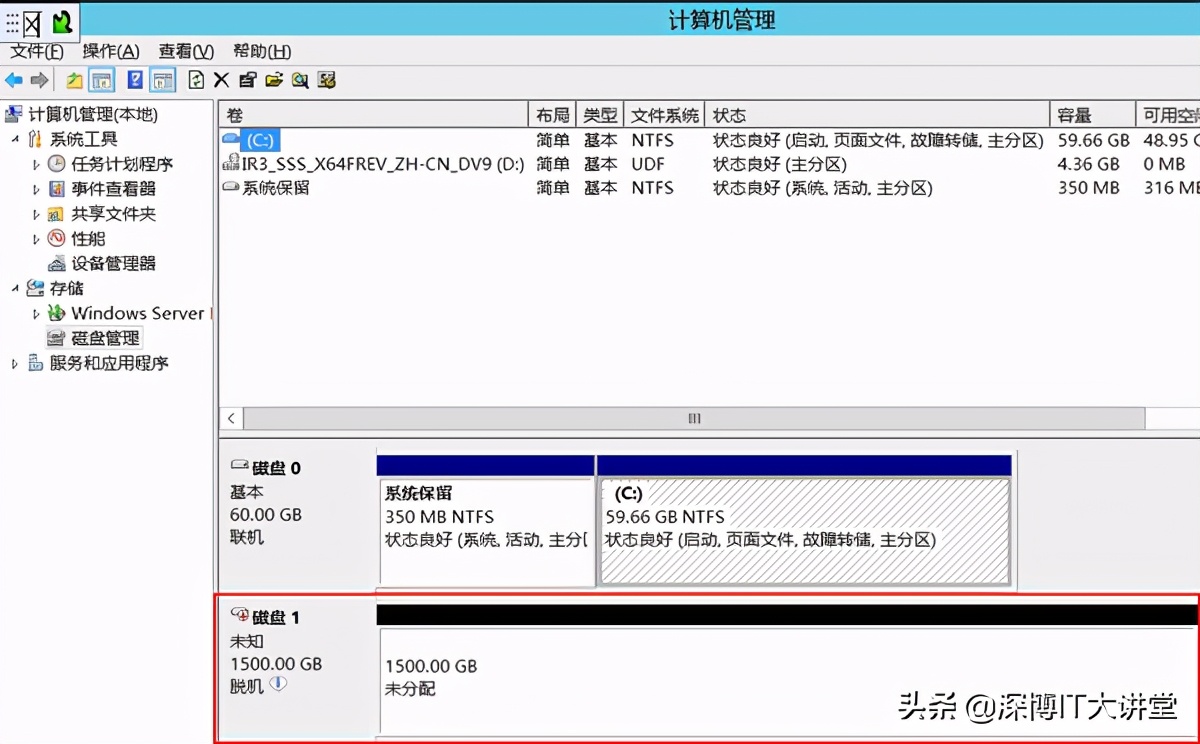Image resolution: width=1200 pixels, height=744 pixels.
Task: Click the Help question-mark toolbar button
Action: pos(133,79)
